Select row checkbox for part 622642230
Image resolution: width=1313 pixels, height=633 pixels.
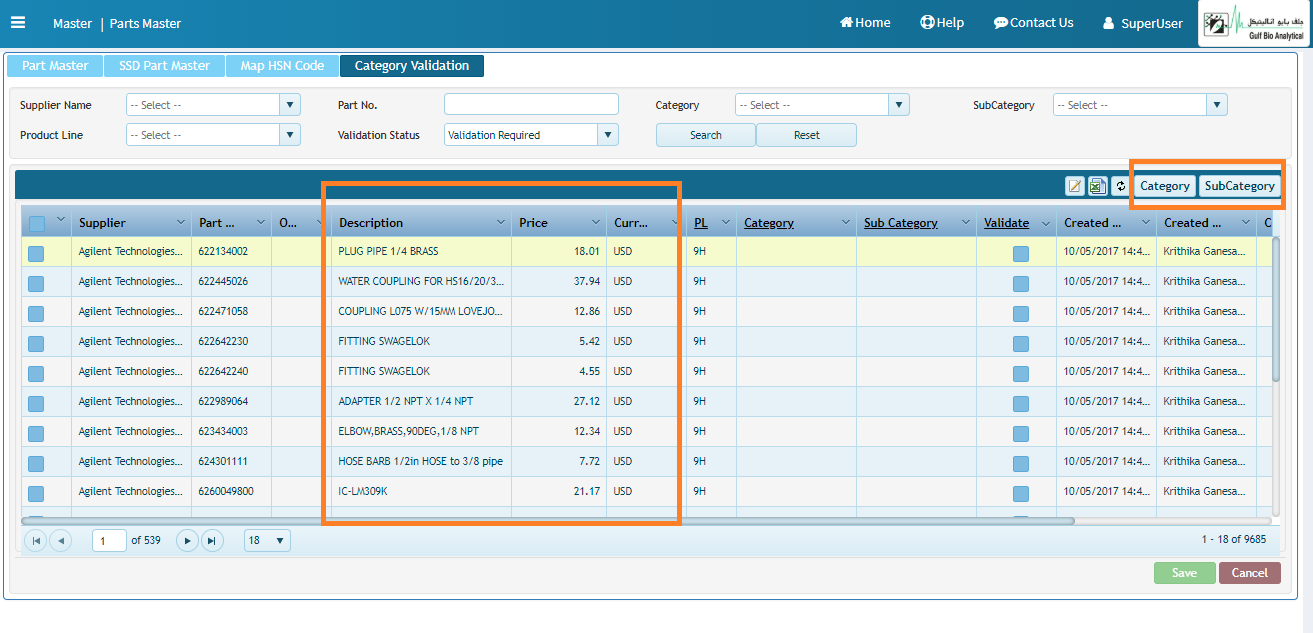click(36, 344)
